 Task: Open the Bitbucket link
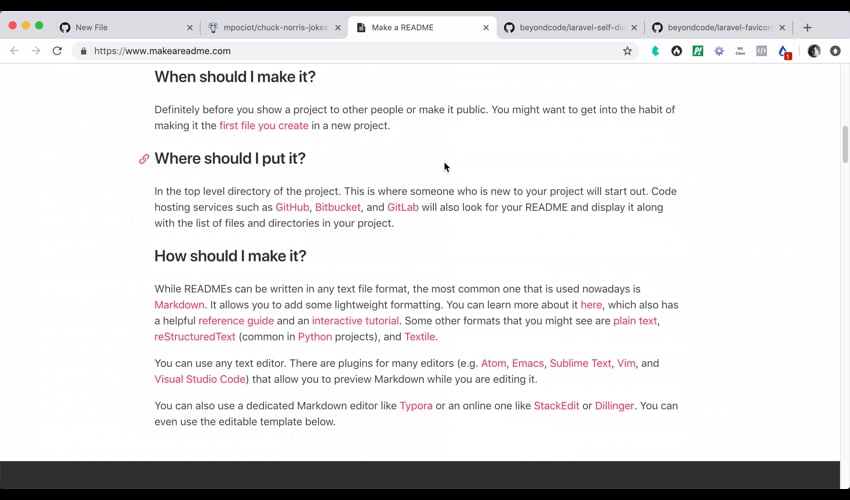pyautogui.click(x=337, y=207)
